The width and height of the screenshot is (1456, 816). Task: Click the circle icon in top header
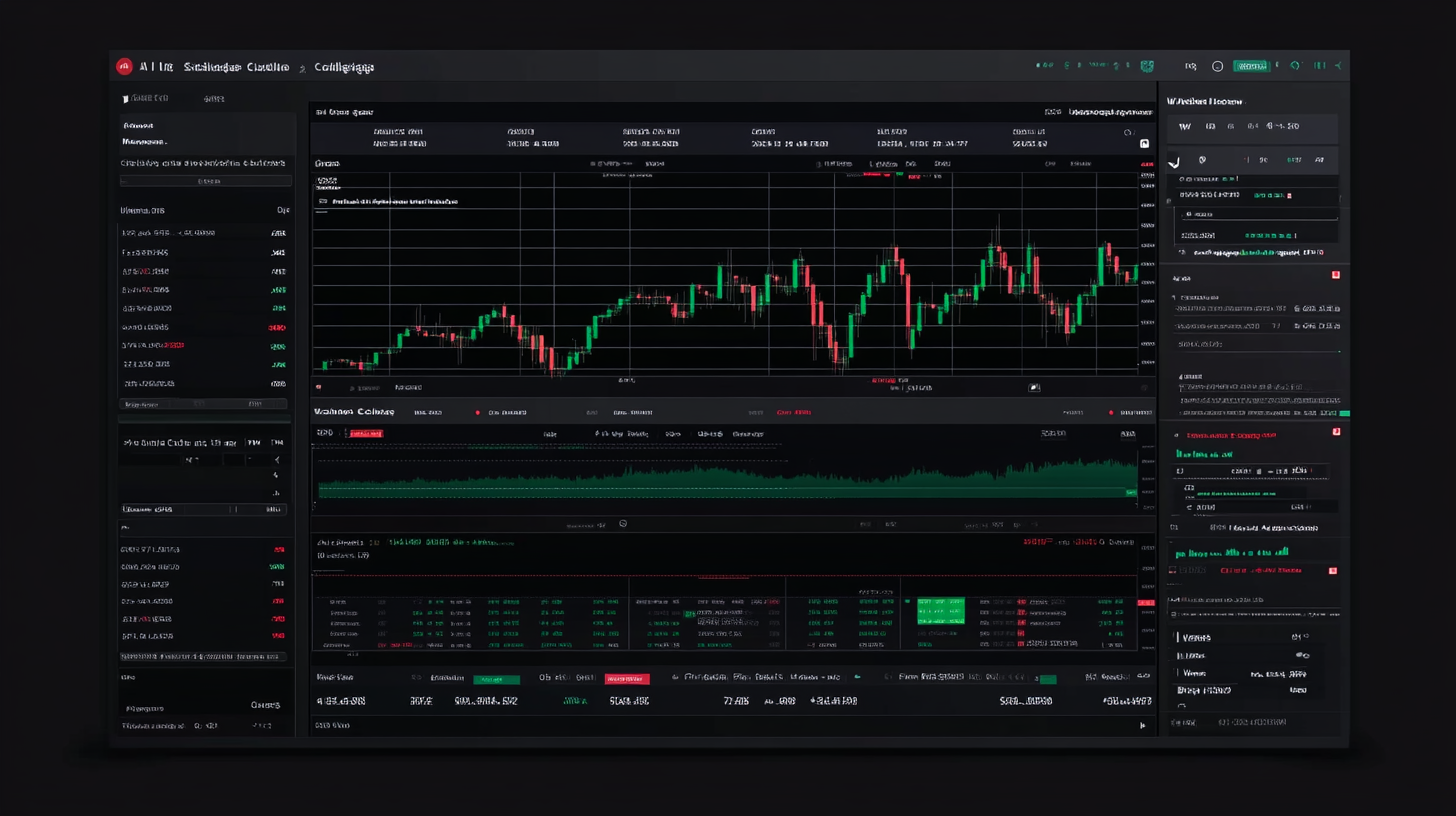click(1217, 66)
